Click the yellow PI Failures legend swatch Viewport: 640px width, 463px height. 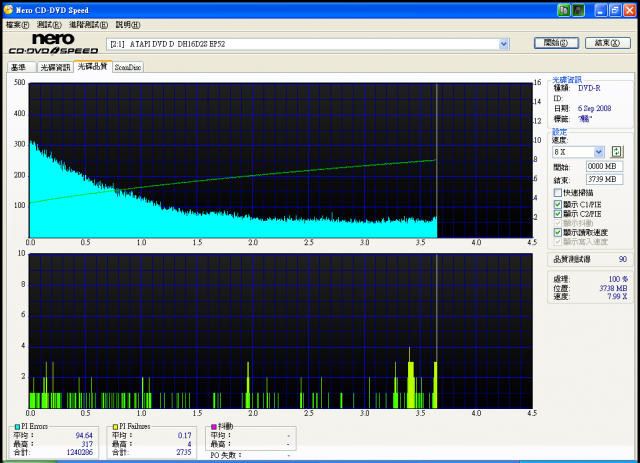point(116,427)
